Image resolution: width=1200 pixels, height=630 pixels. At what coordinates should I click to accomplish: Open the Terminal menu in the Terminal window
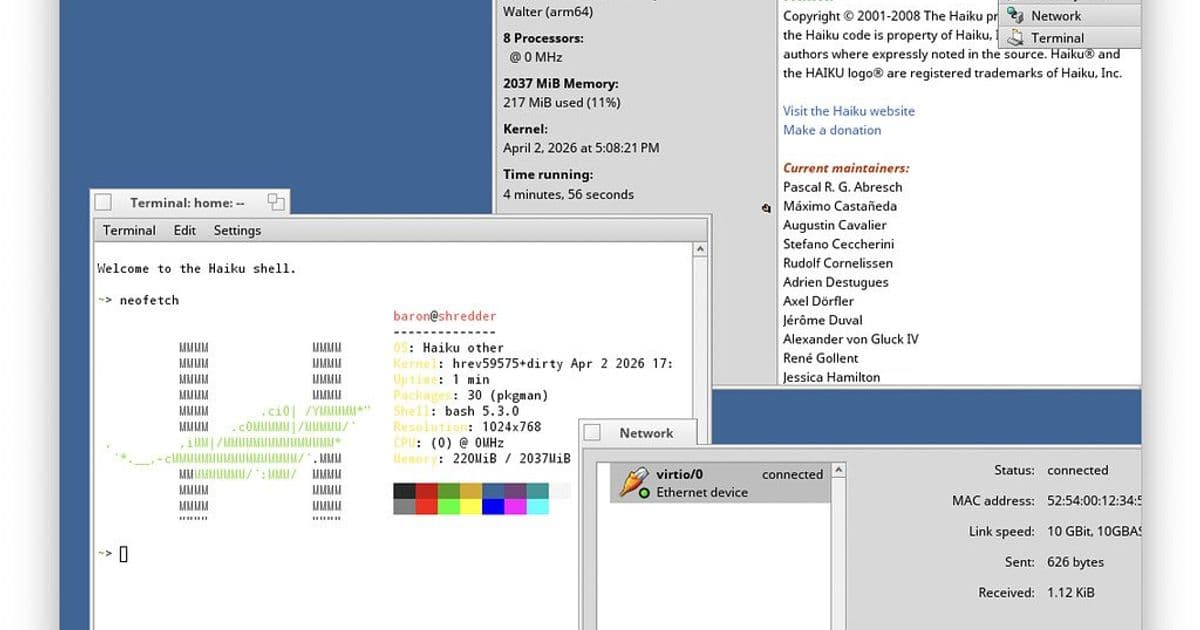[x=129, y=230]
